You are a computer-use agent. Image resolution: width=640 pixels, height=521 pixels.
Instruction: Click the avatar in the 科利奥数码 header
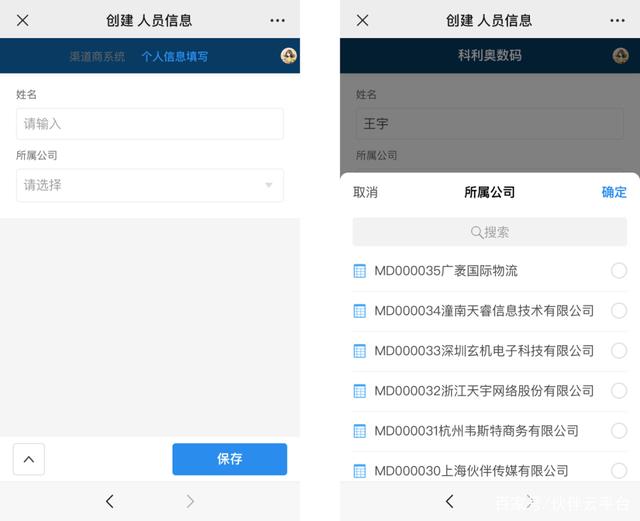tap(621, 56)
